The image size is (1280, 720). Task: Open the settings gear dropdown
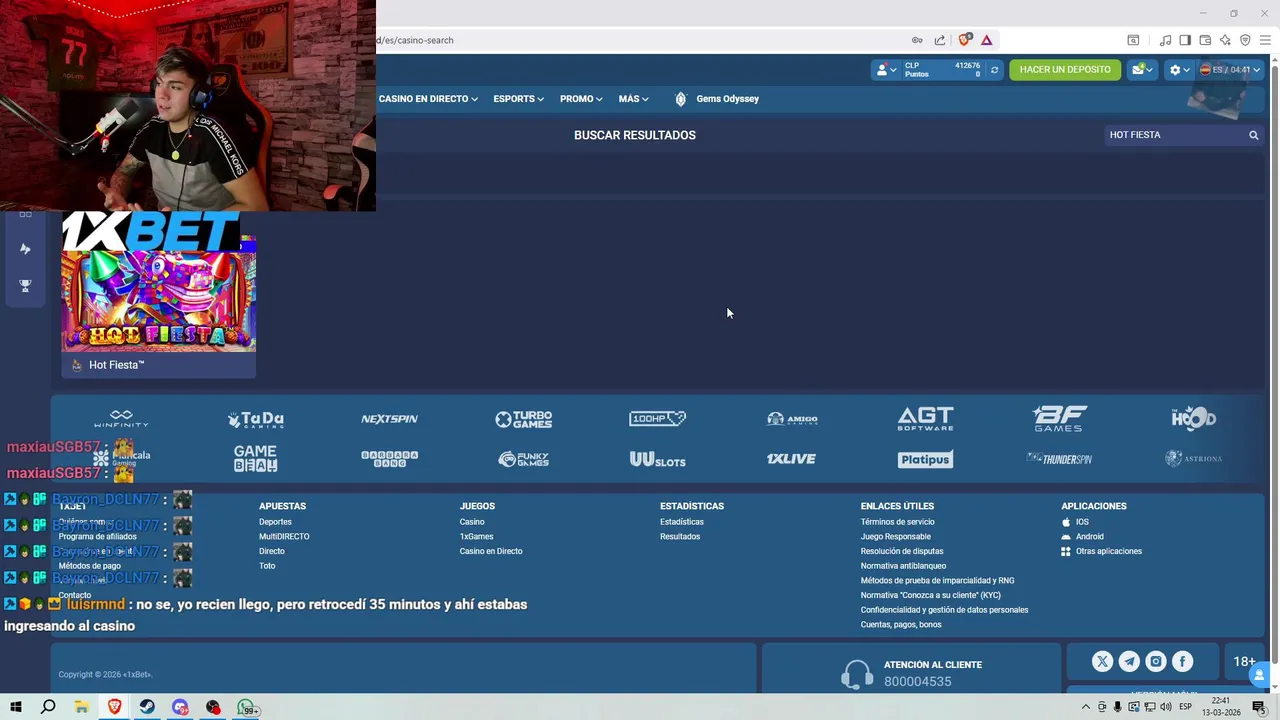tap(1180, 70)
